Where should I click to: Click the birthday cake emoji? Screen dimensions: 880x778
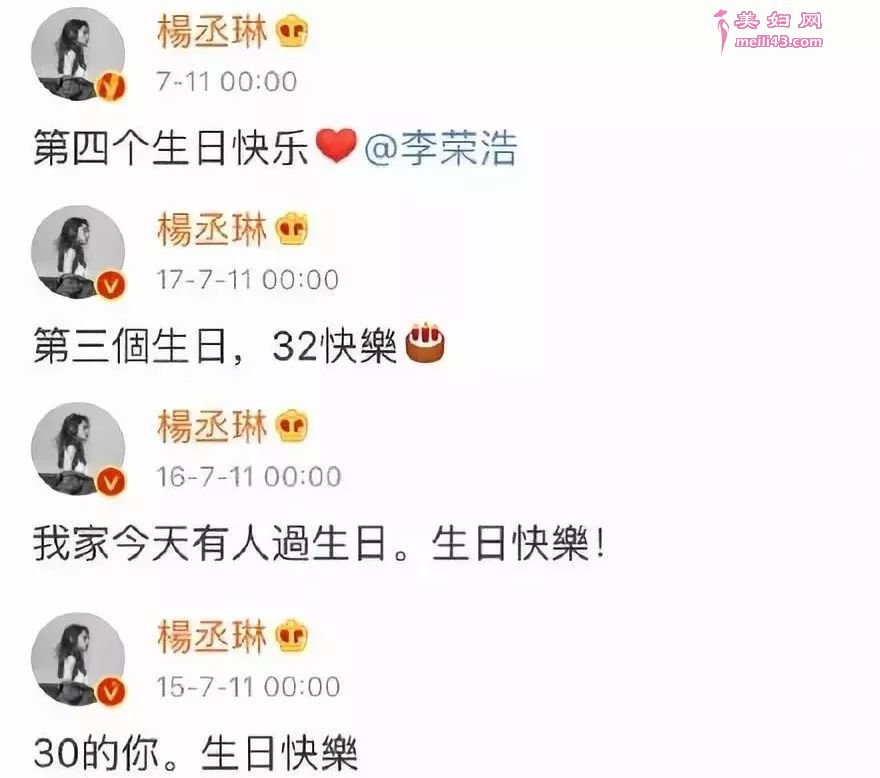point(425,342)
